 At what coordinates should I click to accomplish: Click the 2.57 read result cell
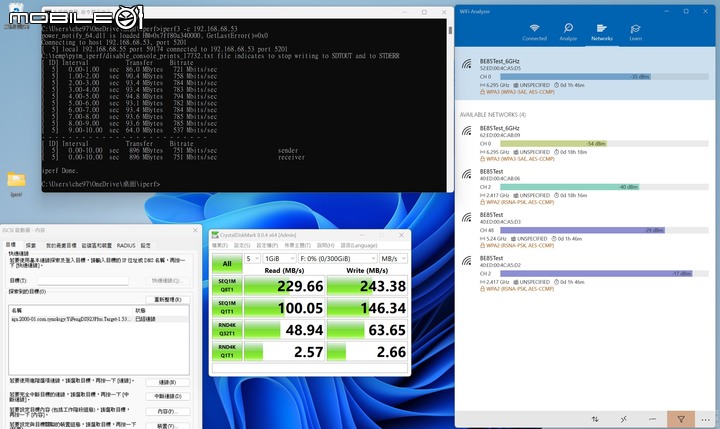pos(284,352)
